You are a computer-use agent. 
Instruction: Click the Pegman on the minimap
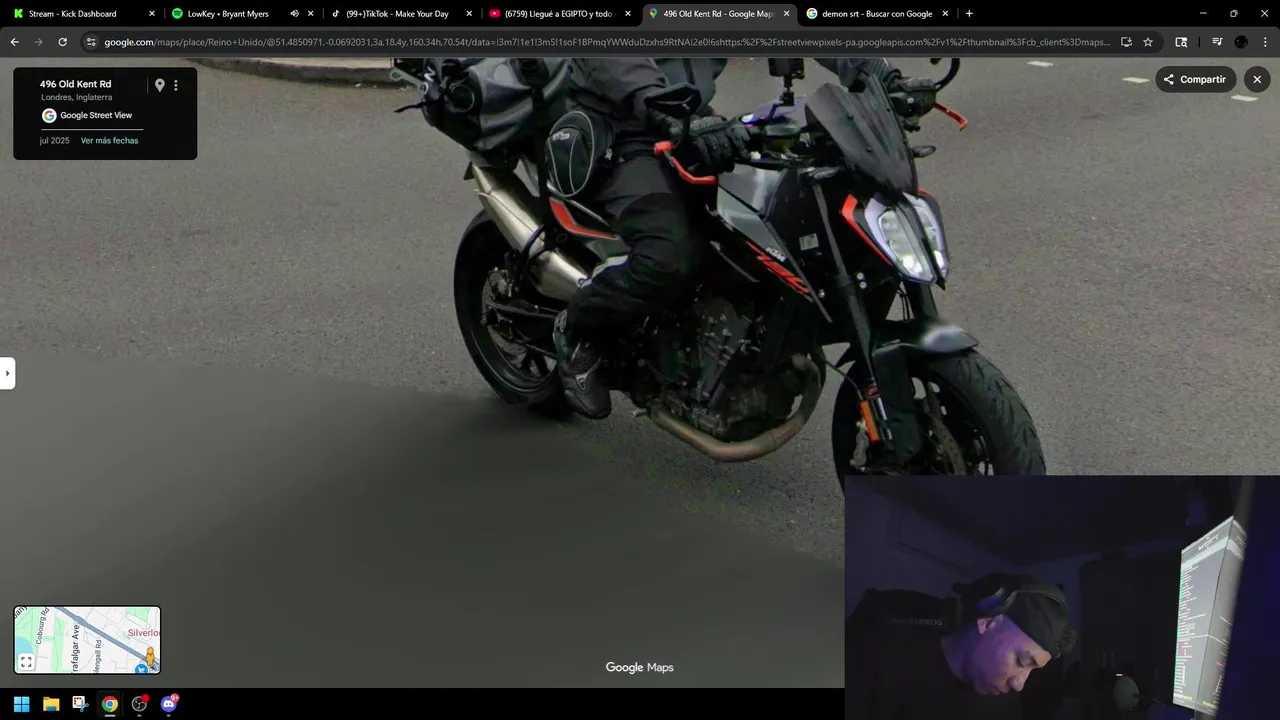click(150, 656)
